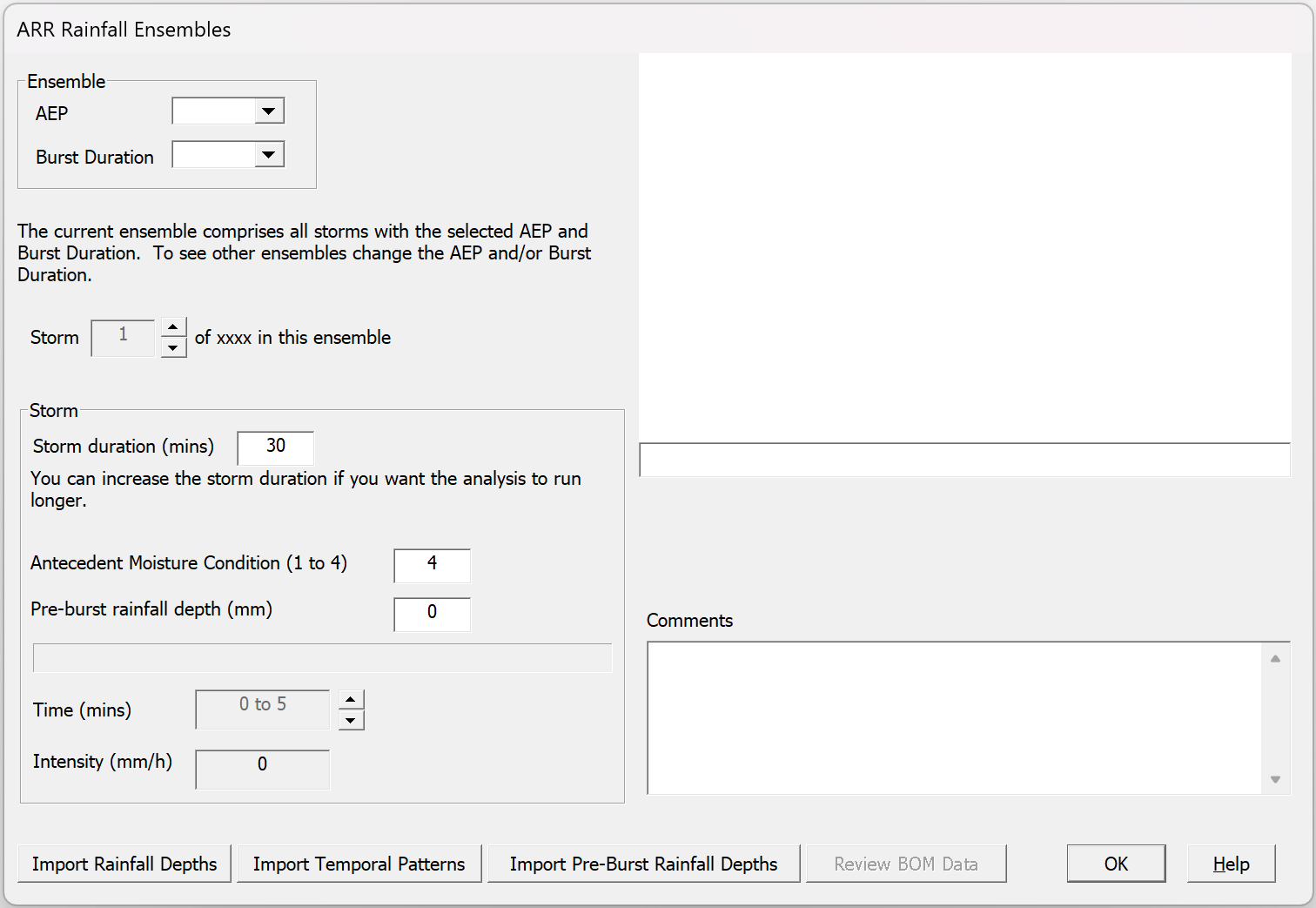Click the empty rainfall chart area

[964, 247]
